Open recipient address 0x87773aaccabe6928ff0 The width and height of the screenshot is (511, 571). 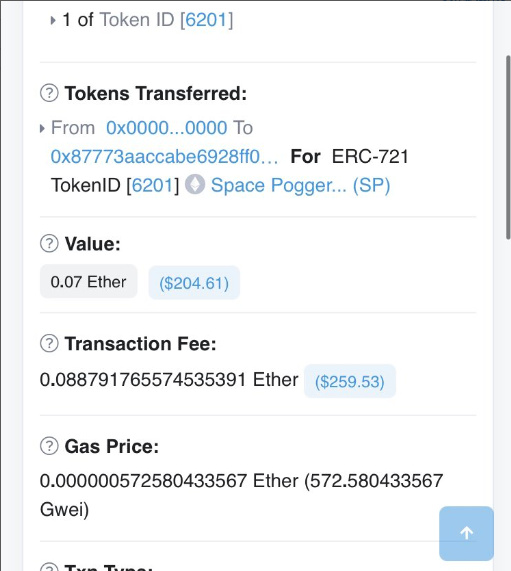(x=164, y=157)
